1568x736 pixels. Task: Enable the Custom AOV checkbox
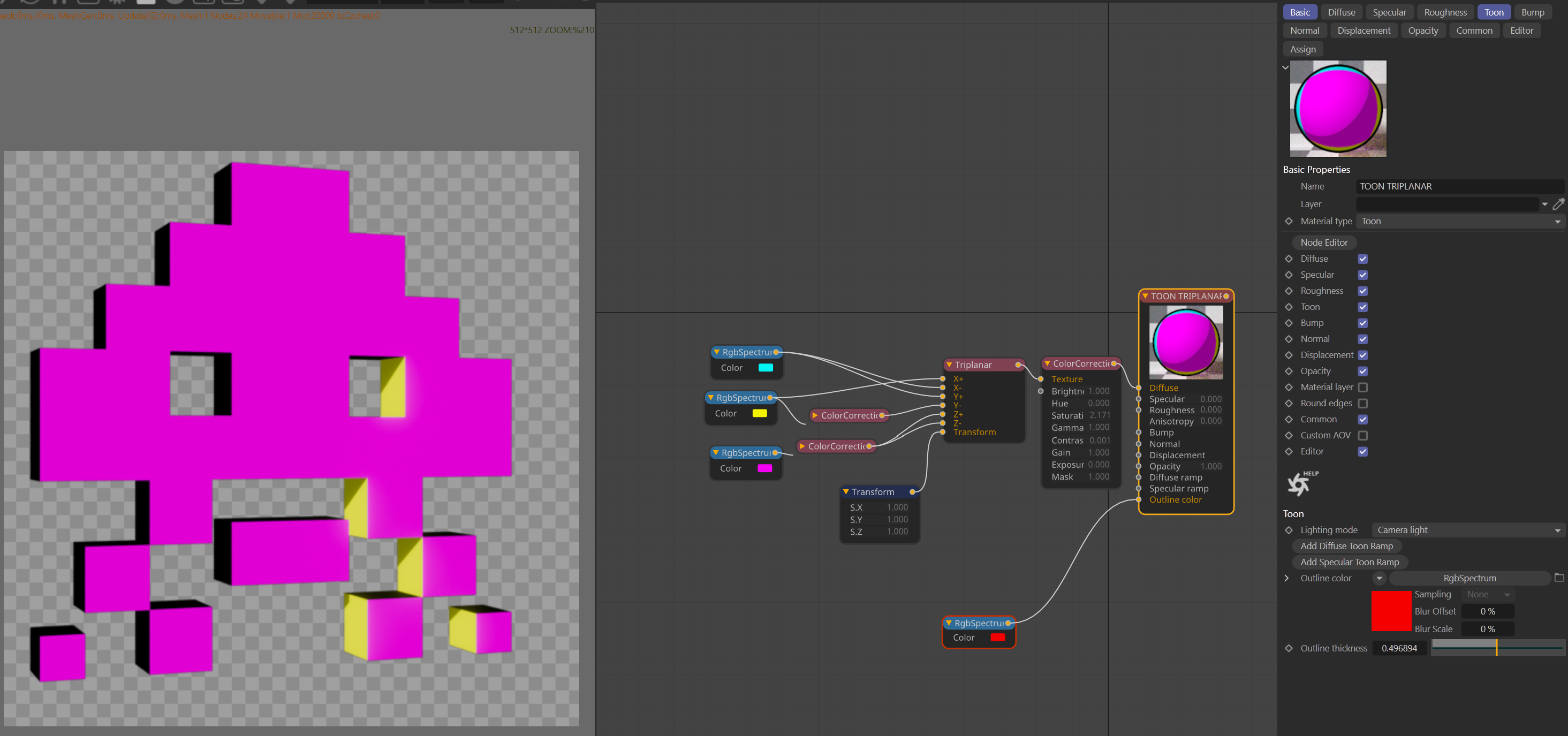click(1363, 435)
